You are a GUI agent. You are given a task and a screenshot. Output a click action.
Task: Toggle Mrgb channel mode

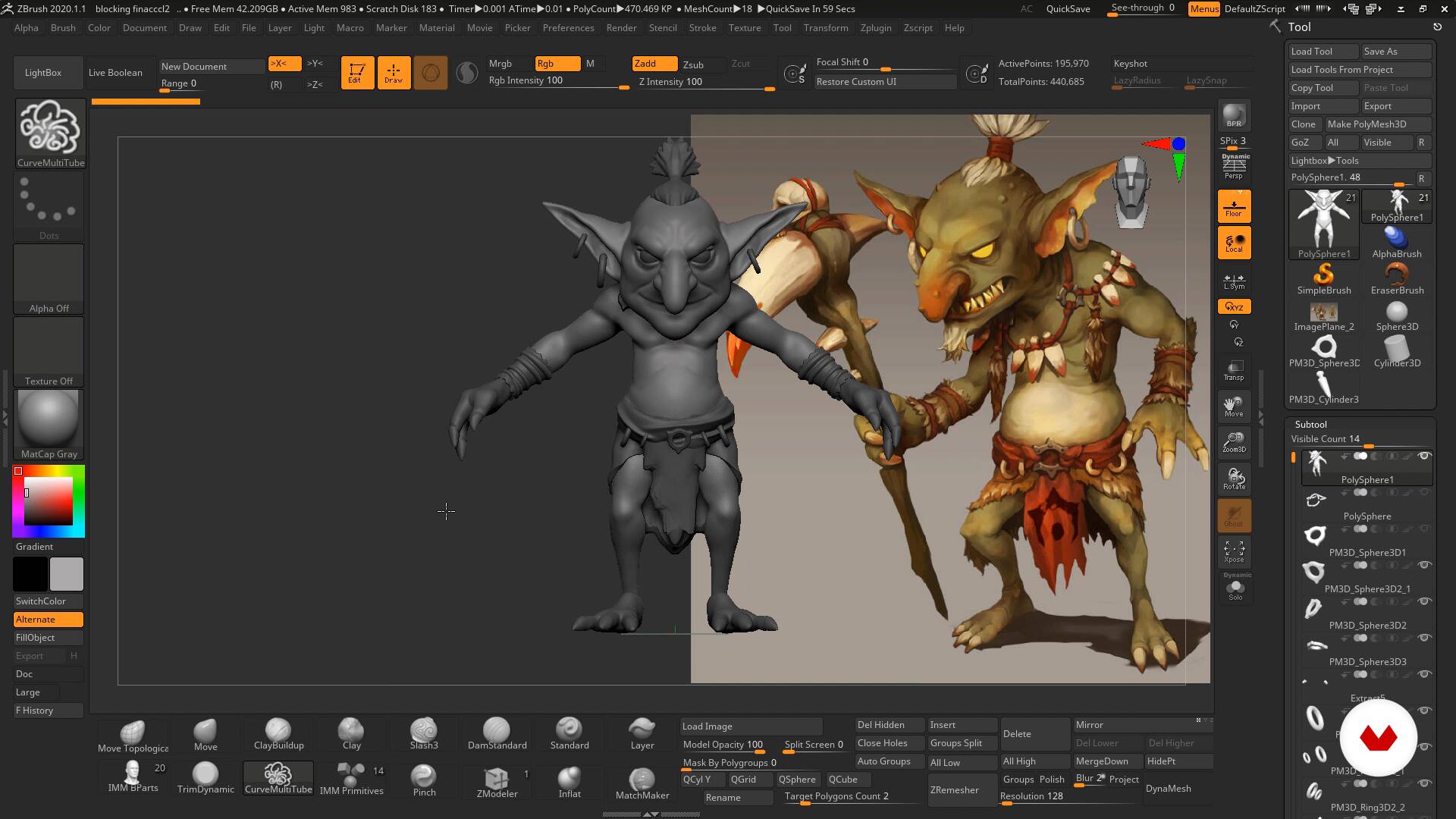(500, 64)
